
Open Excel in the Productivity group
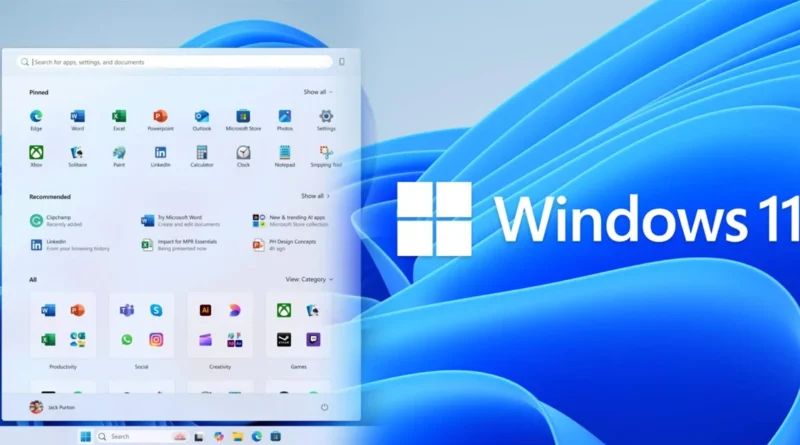point(48,339)
